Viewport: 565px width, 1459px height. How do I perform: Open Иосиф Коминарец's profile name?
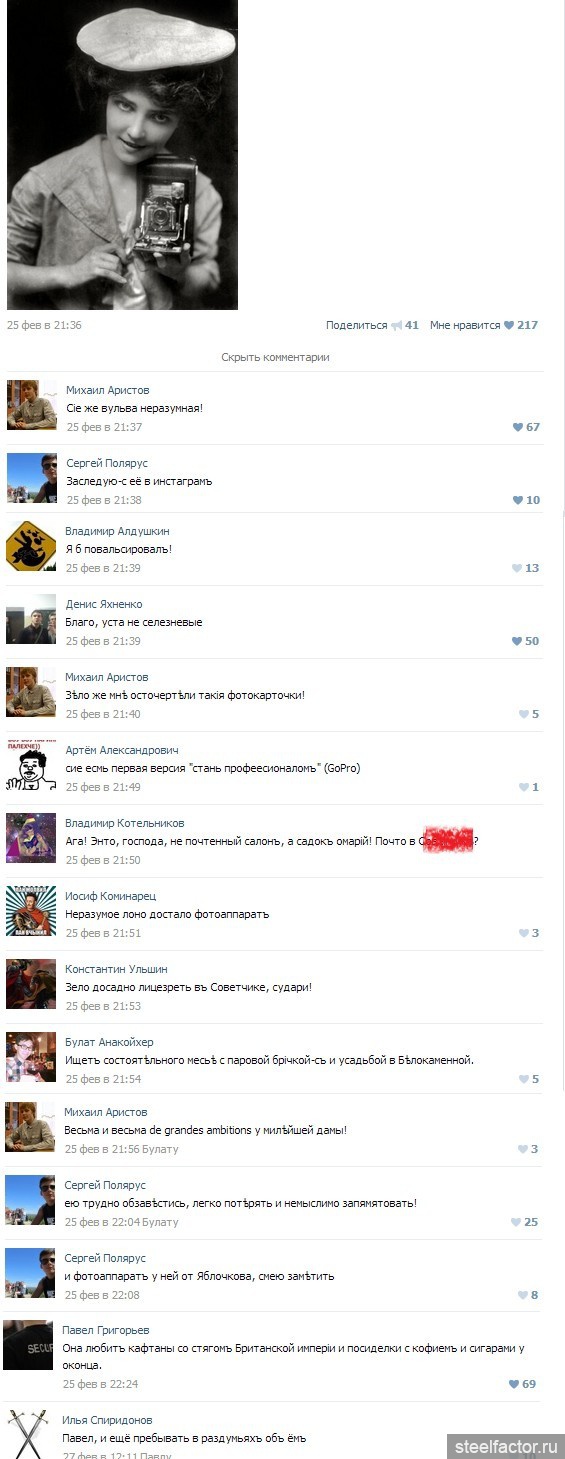[111, 896]
